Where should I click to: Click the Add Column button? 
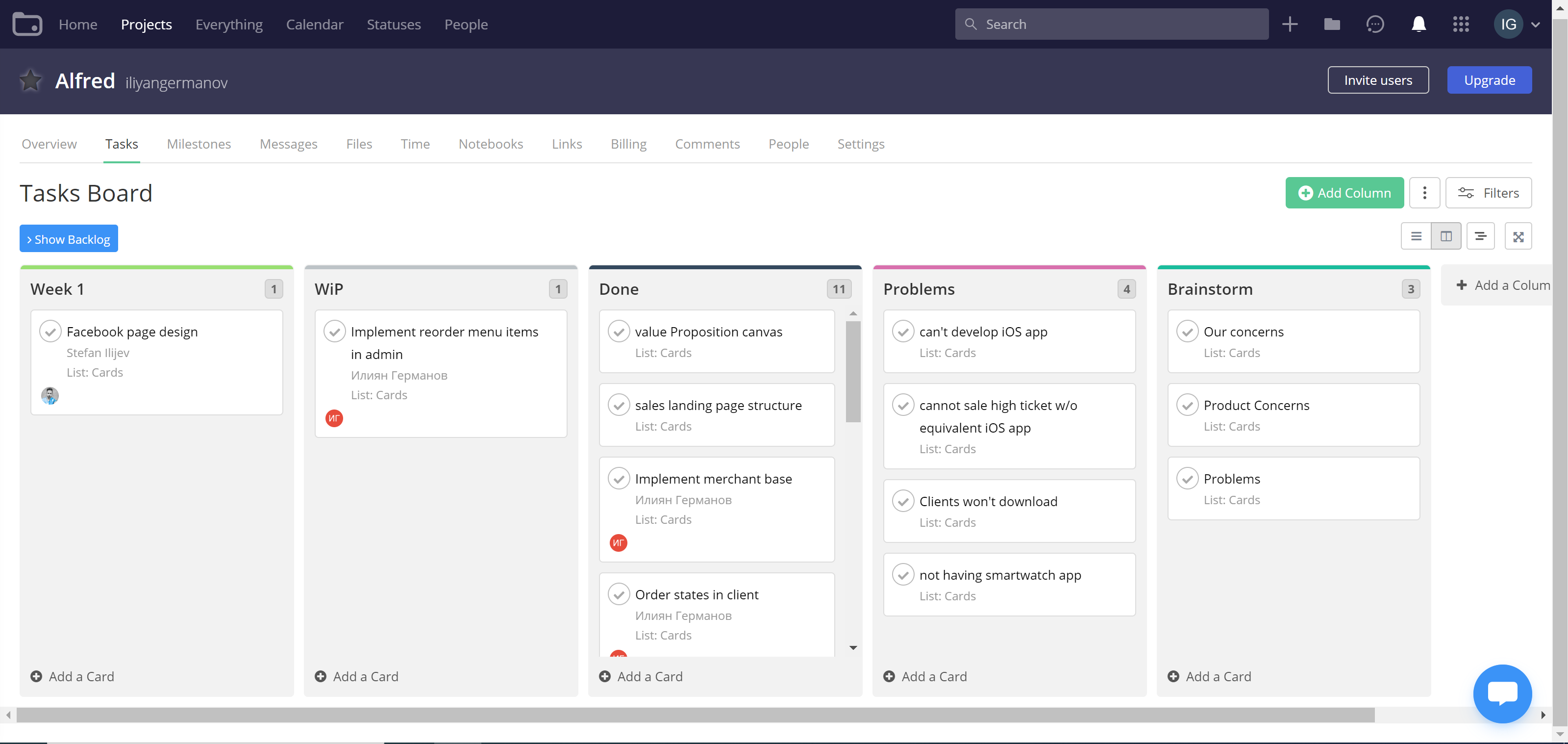click(x=1344, y=192)
